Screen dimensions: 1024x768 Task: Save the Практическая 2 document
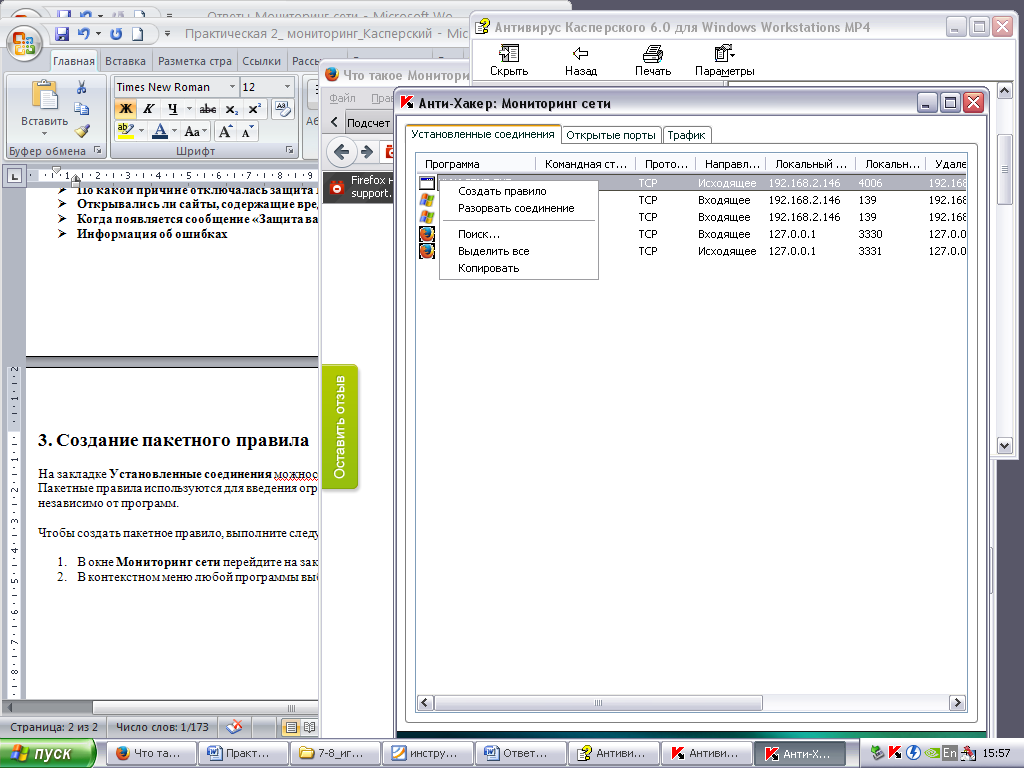point(62,33)
